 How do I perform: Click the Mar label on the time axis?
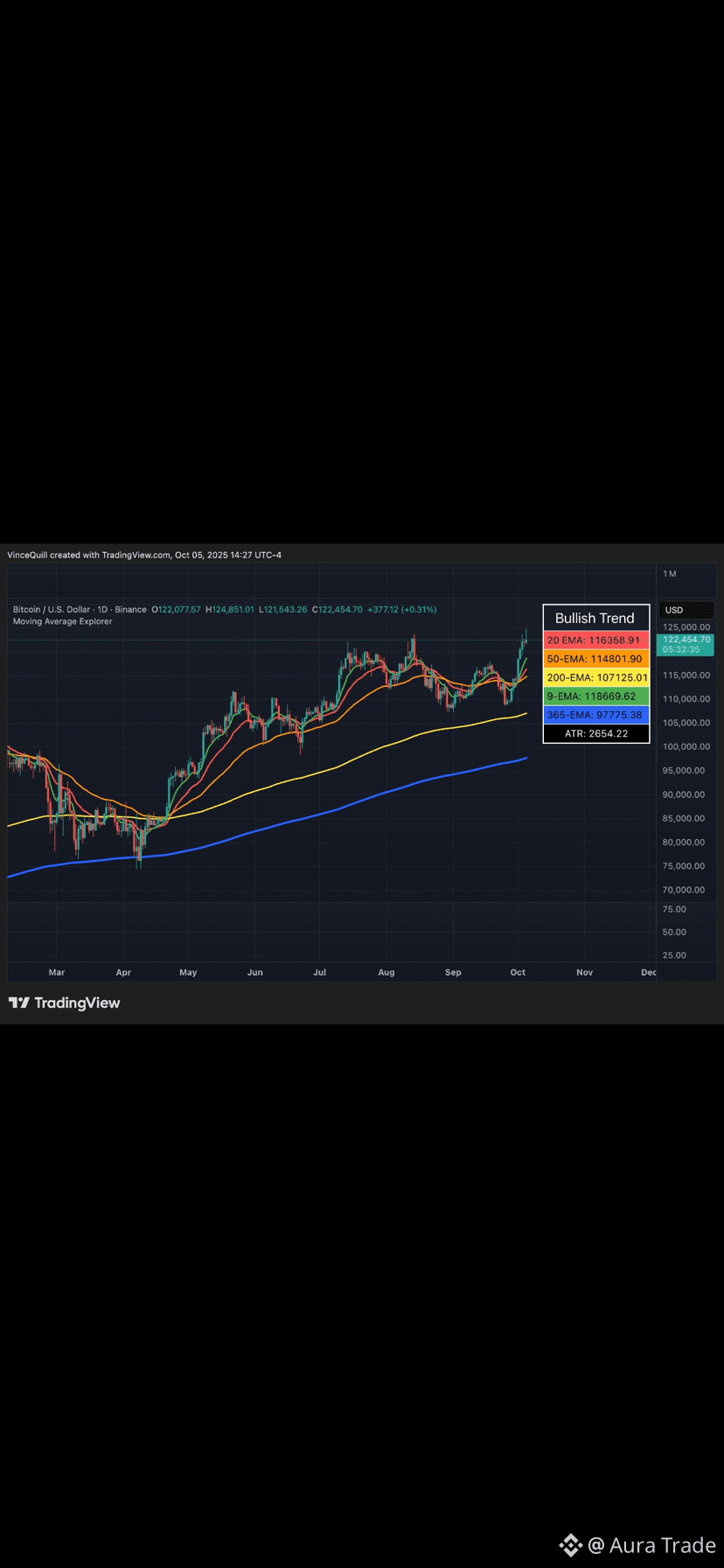click(x=57, y=972)
